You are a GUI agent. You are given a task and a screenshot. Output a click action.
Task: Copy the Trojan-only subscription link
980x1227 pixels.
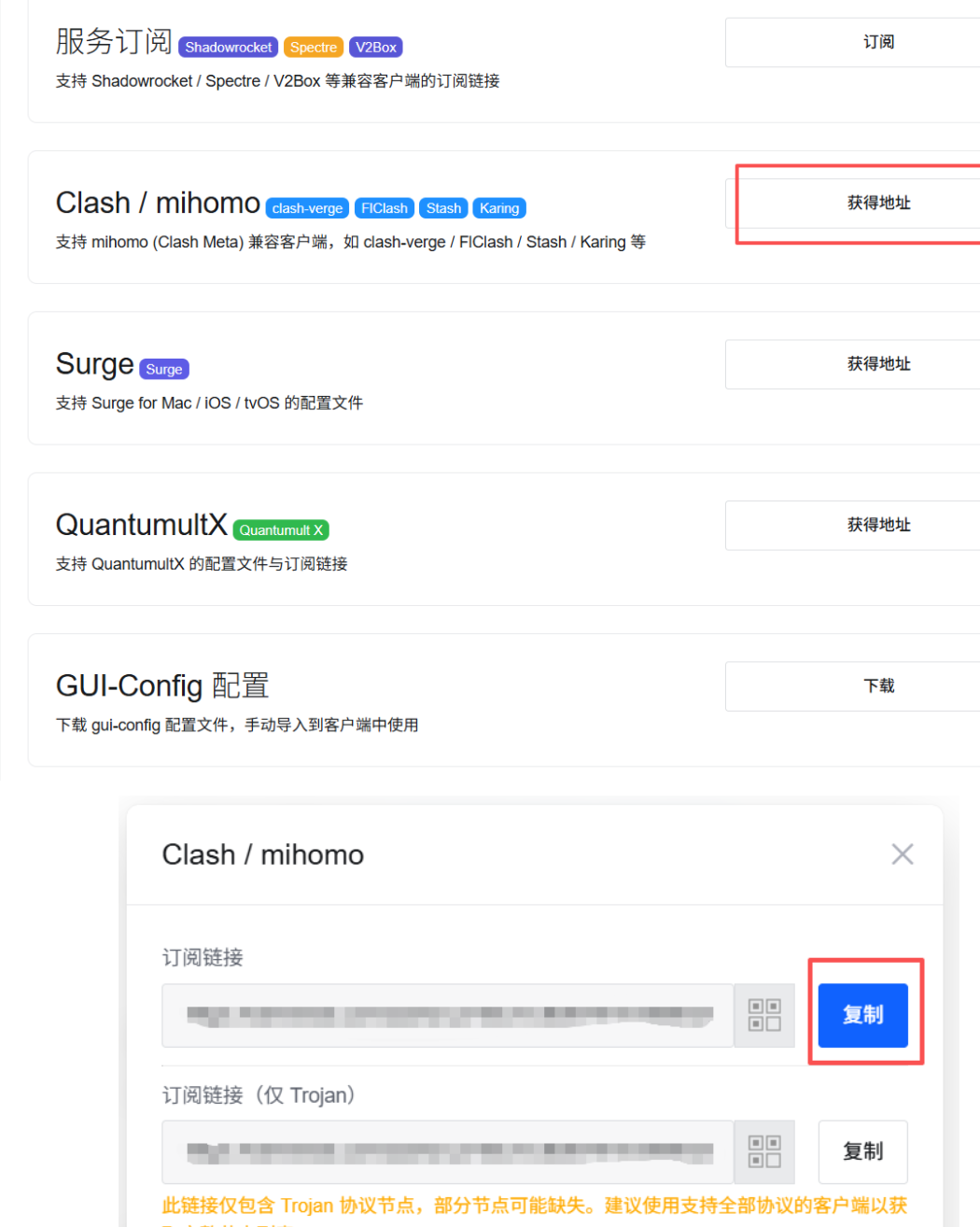coord(862,1151)
